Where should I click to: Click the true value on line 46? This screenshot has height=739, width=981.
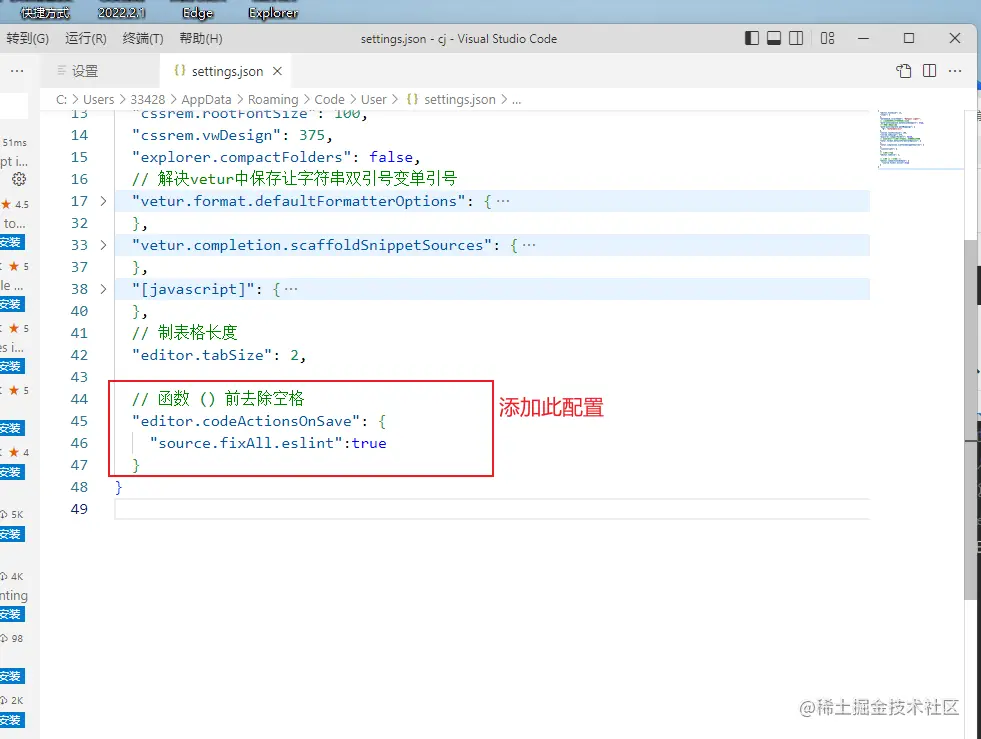coord(369,443)
